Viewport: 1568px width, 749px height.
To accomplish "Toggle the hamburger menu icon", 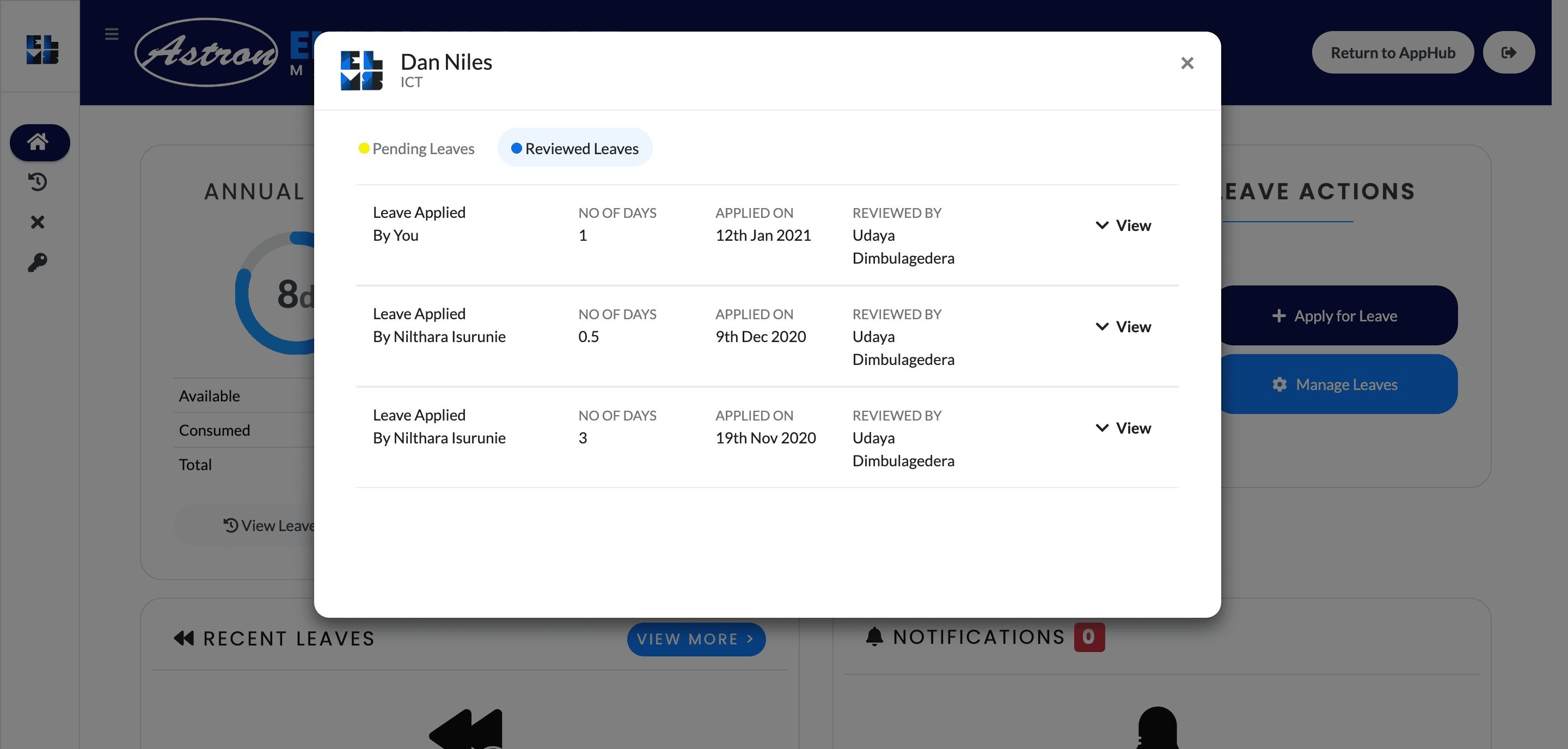I will [112, 34].
